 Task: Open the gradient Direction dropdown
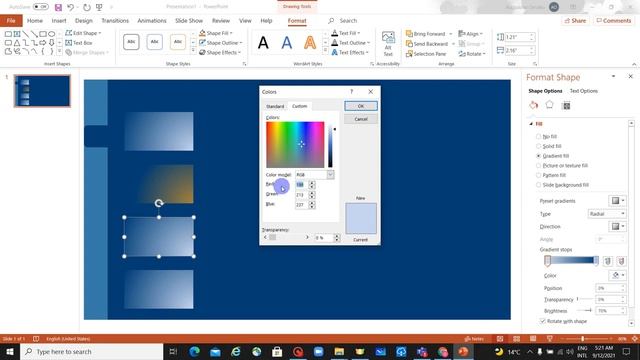click(x=618, y=227)
